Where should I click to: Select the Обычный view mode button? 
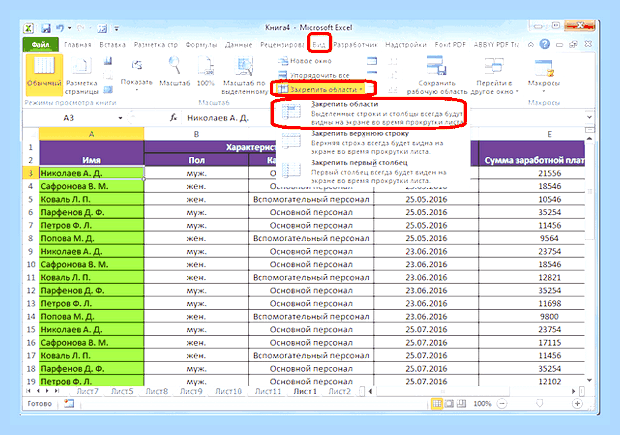[44, 75]
